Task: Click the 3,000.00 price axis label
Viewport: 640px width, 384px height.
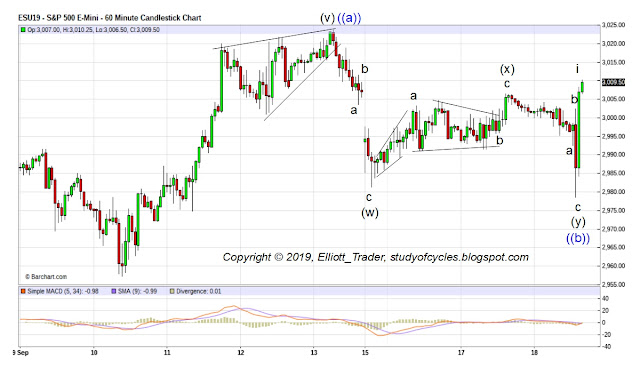Action: (613, 118)
